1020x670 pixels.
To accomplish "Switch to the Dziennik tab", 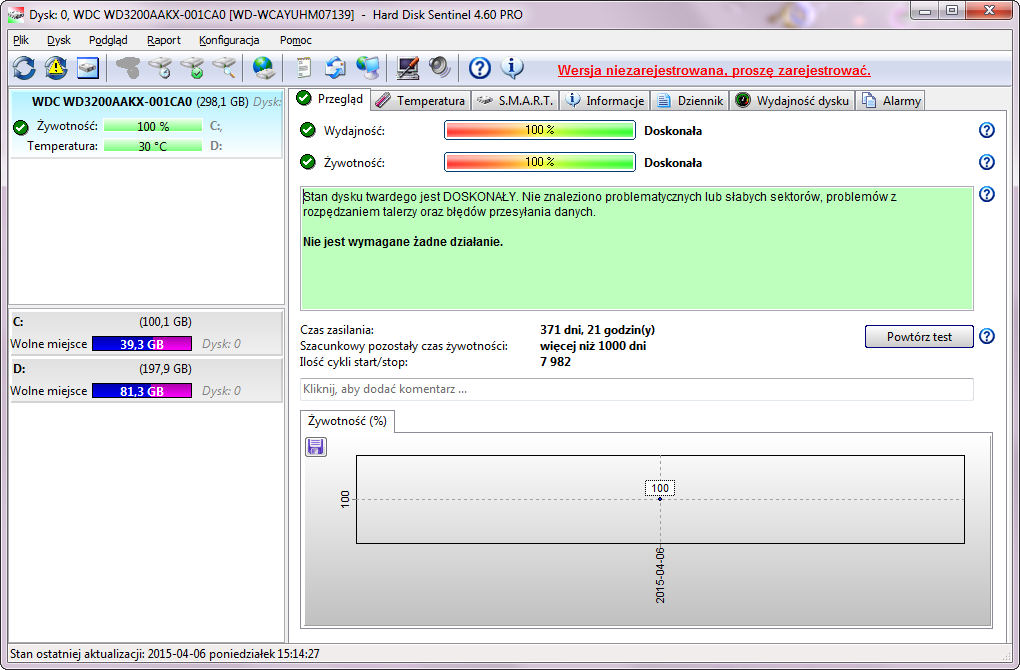I will [690, 101].
